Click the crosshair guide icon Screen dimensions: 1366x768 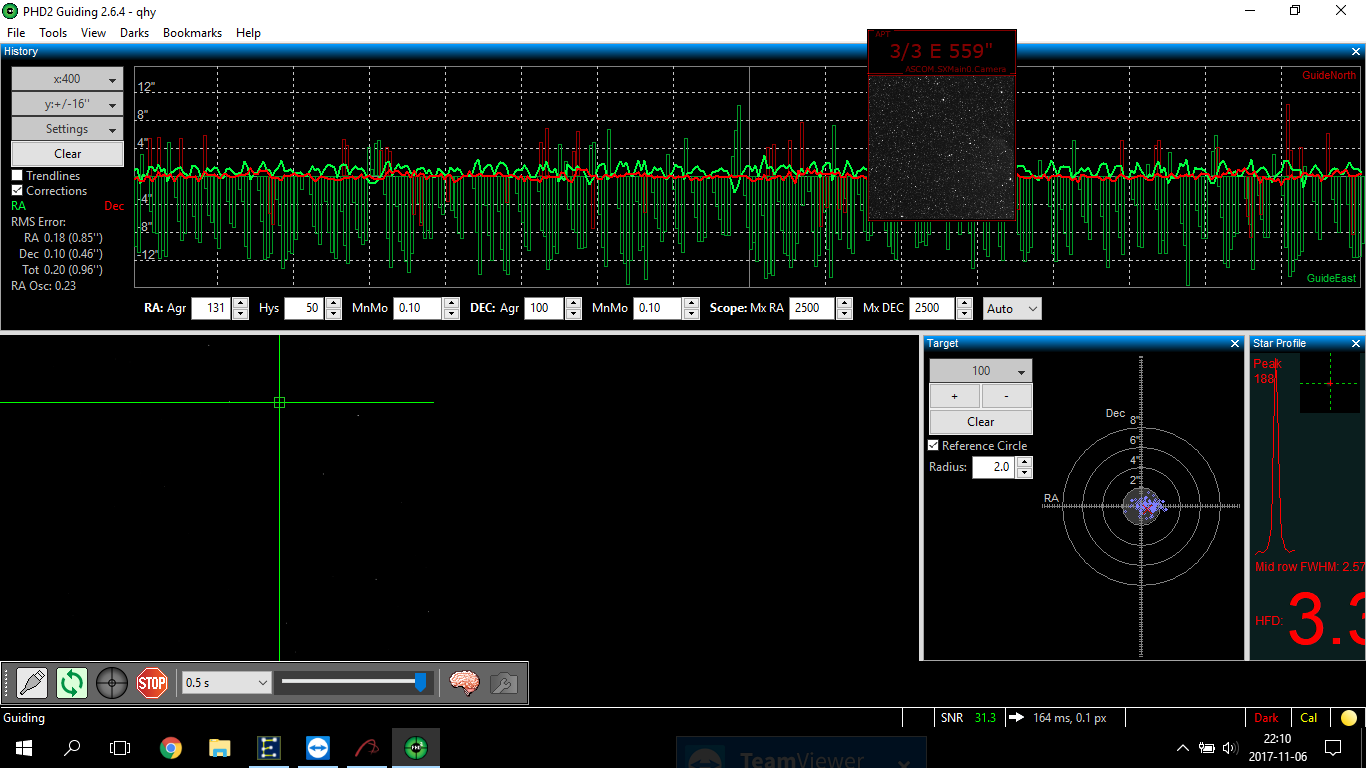pos(112,683)
